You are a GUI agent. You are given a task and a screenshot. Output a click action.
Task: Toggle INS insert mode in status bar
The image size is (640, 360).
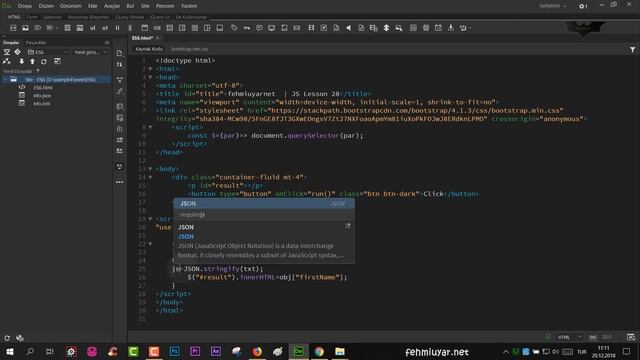[x=593, y=337]
